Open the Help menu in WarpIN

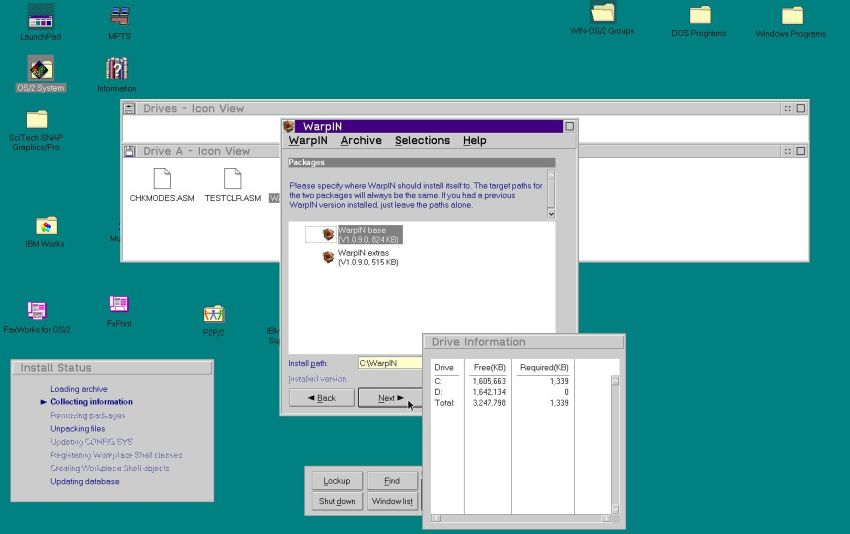tap(474, 140)
